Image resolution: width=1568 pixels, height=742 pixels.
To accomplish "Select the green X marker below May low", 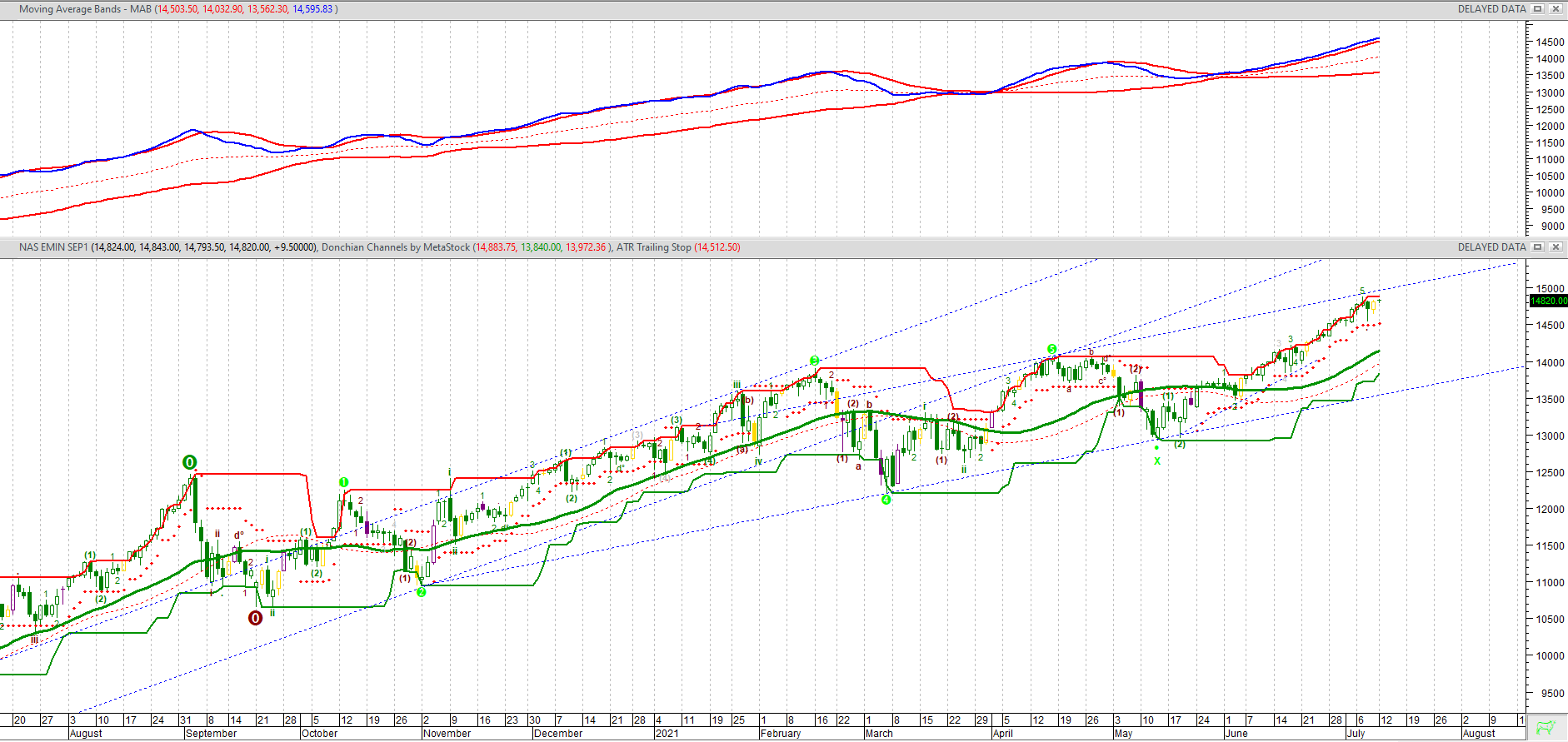I will pos(1156,461).
